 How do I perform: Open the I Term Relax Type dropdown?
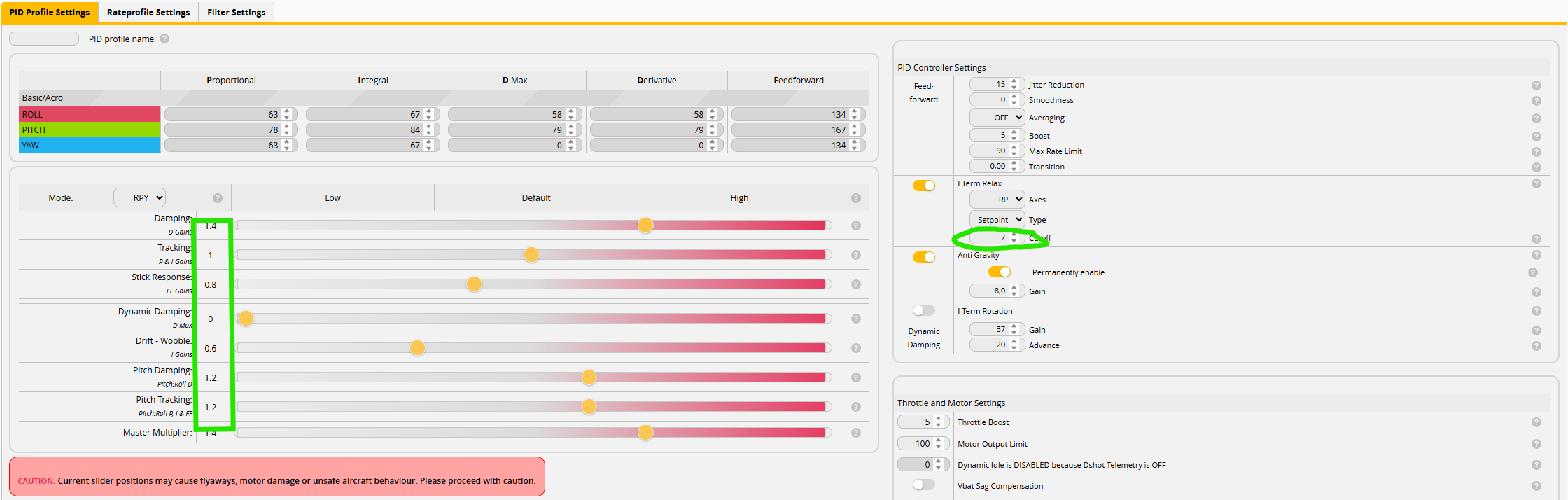[x=997, y=220]
